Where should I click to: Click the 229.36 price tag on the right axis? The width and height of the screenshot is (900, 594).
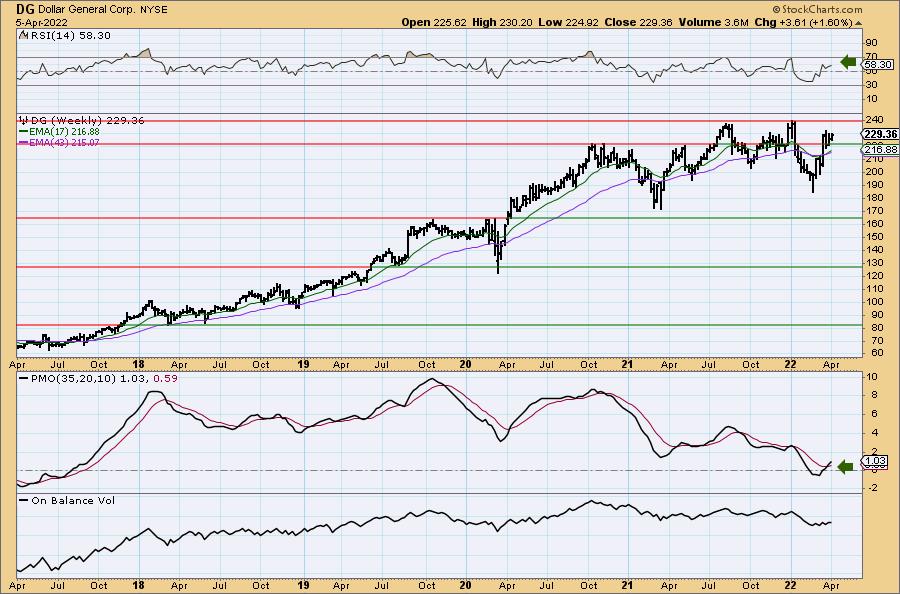(880, 134)
